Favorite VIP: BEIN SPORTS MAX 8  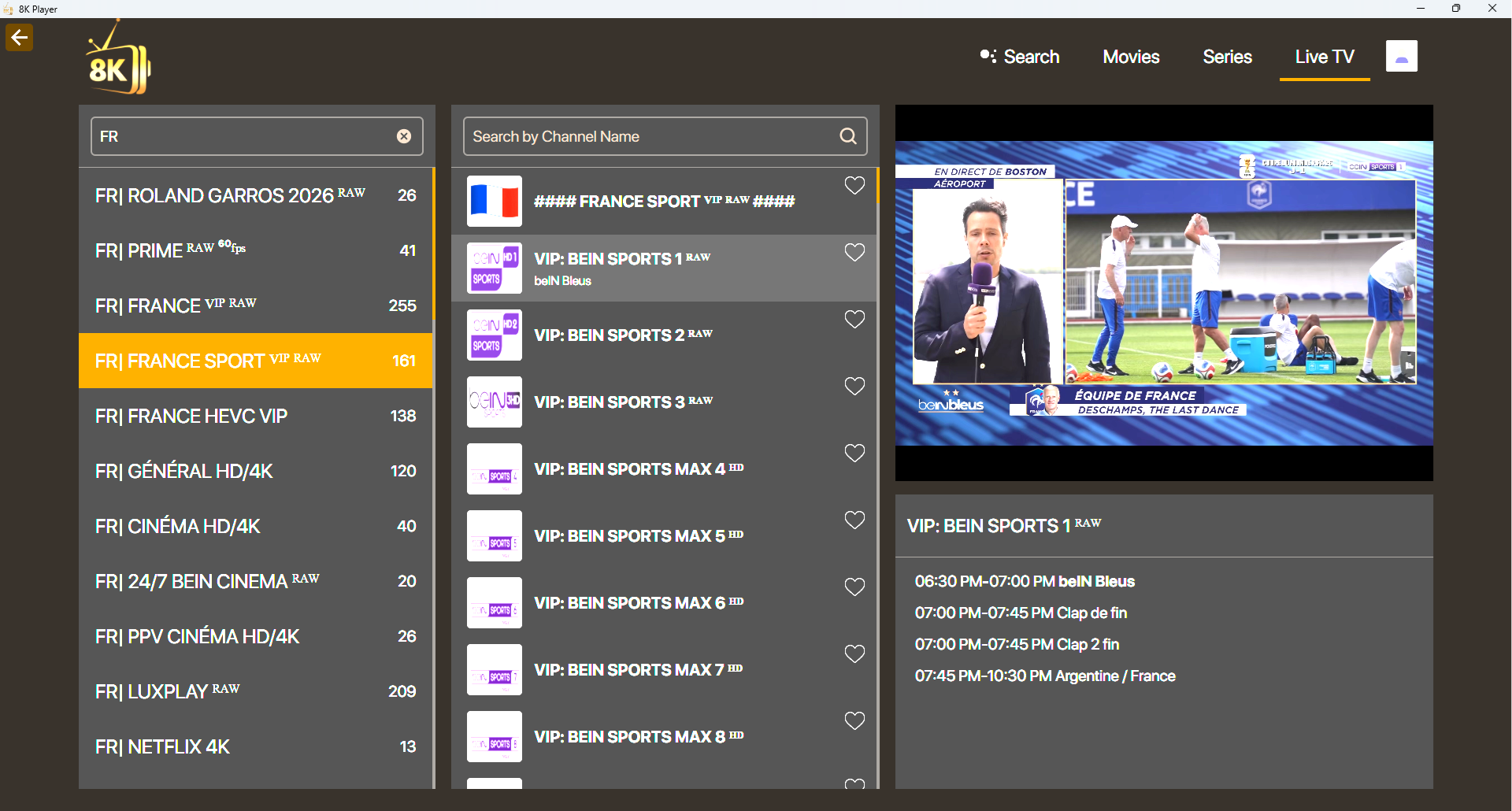(x=854, y=721)
